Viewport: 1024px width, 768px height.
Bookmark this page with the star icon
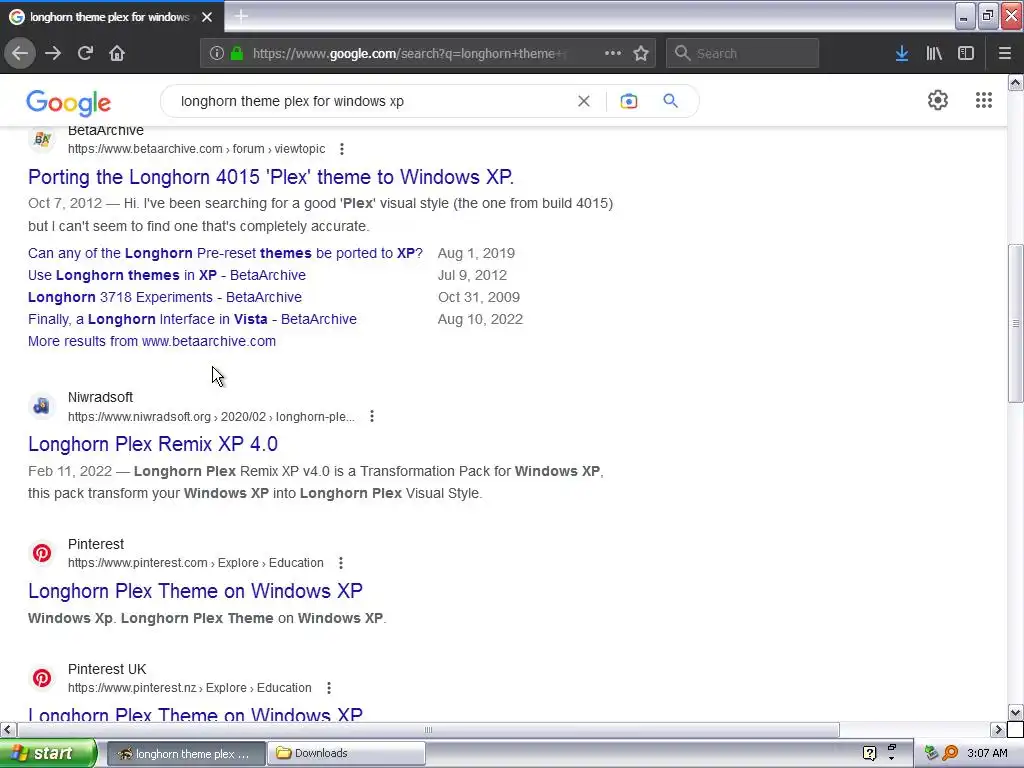[641, 53]
